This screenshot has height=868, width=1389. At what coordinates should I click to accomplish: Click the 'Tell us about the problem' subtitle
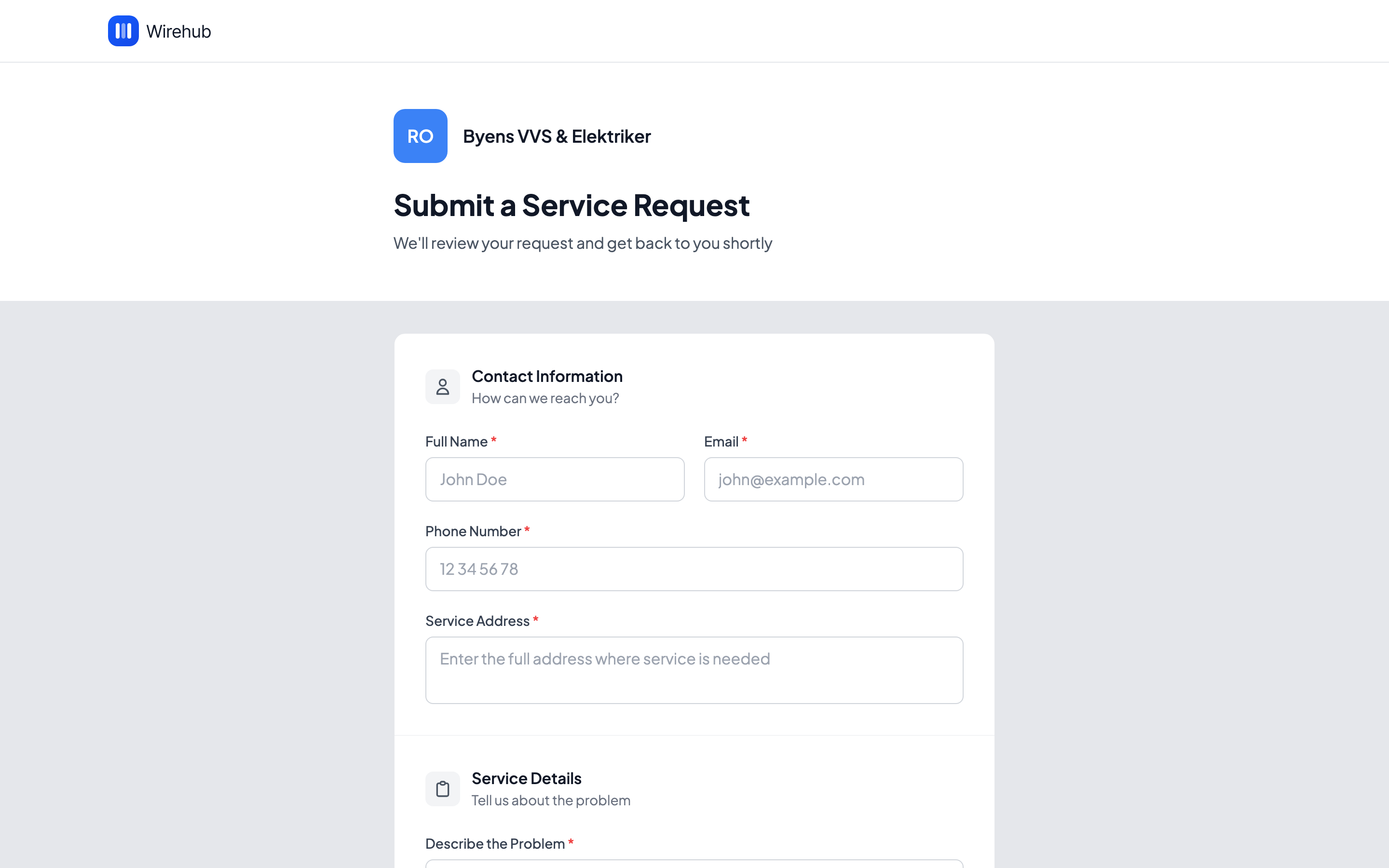pyautogui.click(x=550, y=800)
